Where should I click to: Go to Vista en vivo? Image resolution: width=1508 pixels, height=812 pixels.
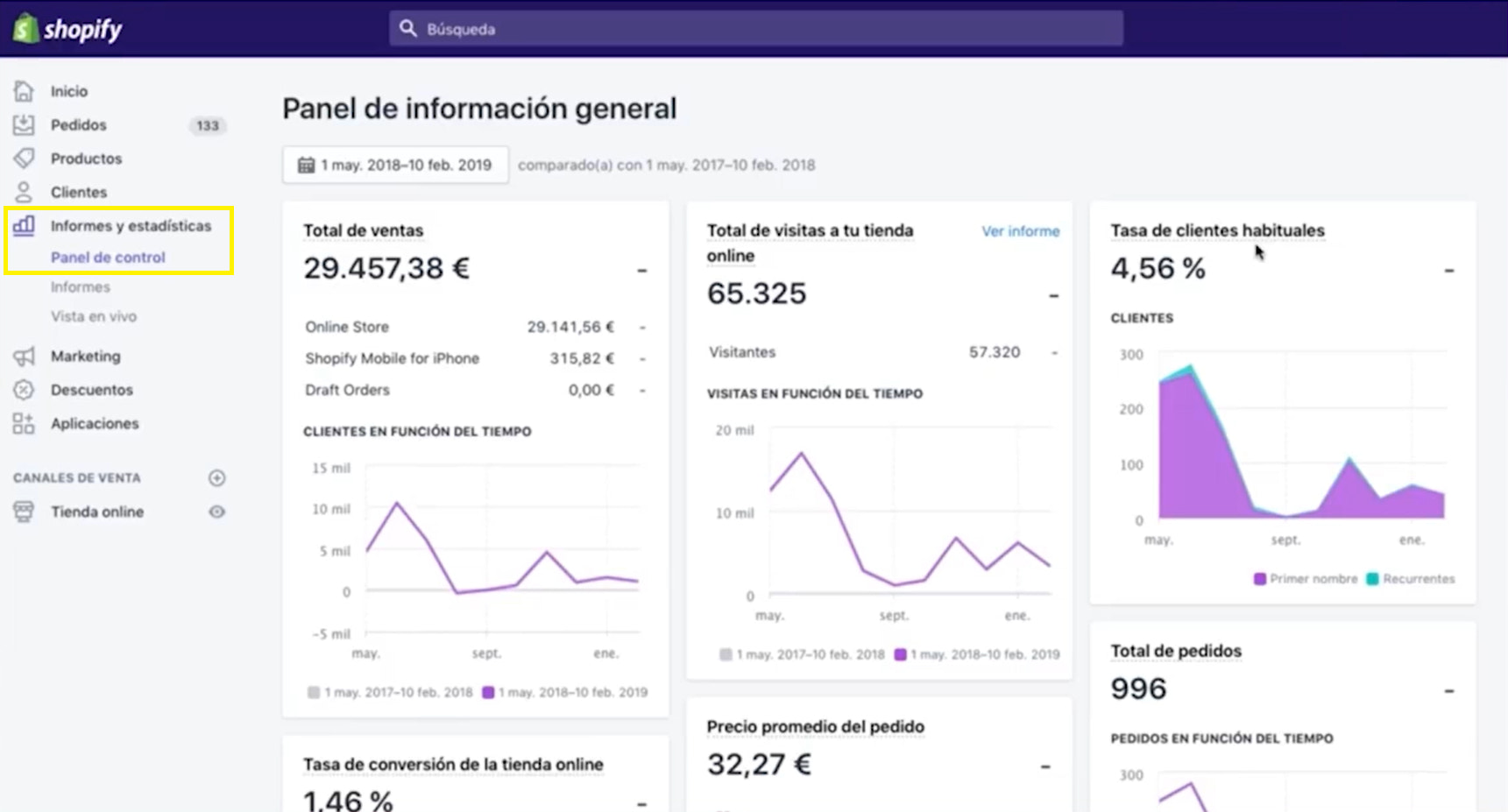pyautogui.click(x=94, y=317)
